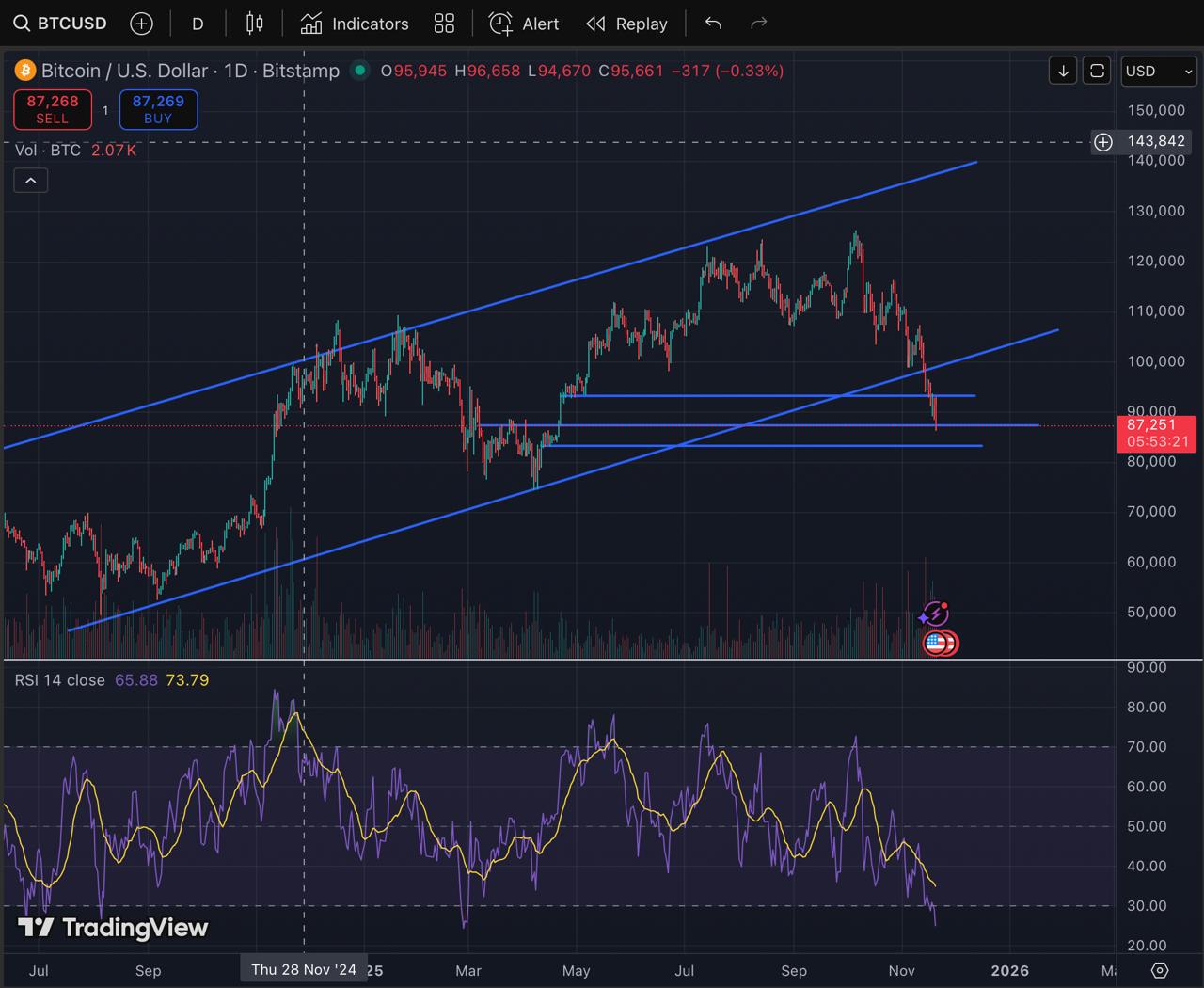Click the BTCUSD symbol search

(61, 24)
